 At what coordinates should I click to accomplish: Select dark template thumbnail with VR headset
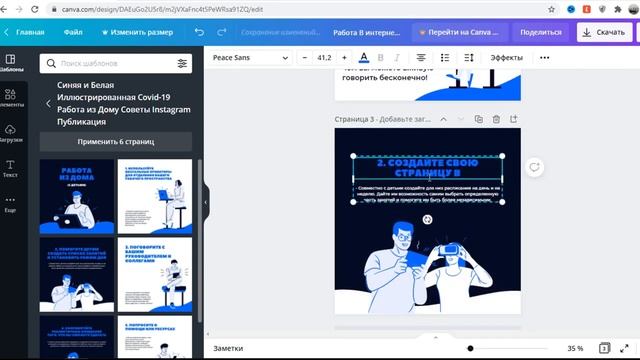coord(77,275)
